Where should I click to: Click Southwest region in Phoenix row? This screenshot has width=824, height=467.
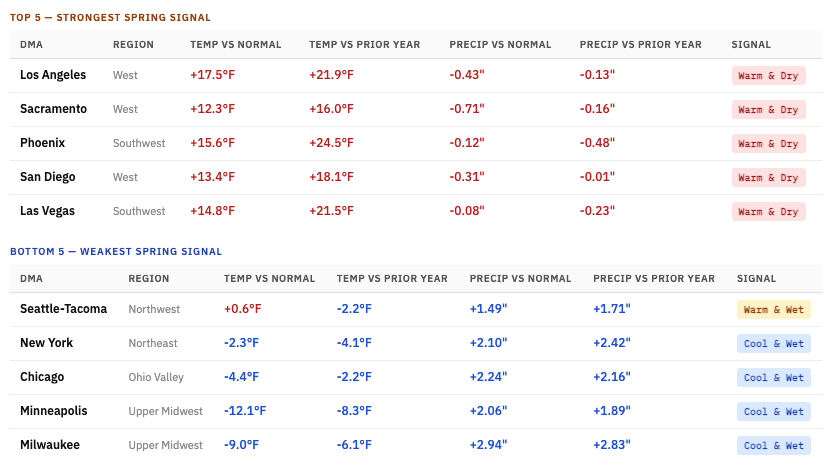139,143
